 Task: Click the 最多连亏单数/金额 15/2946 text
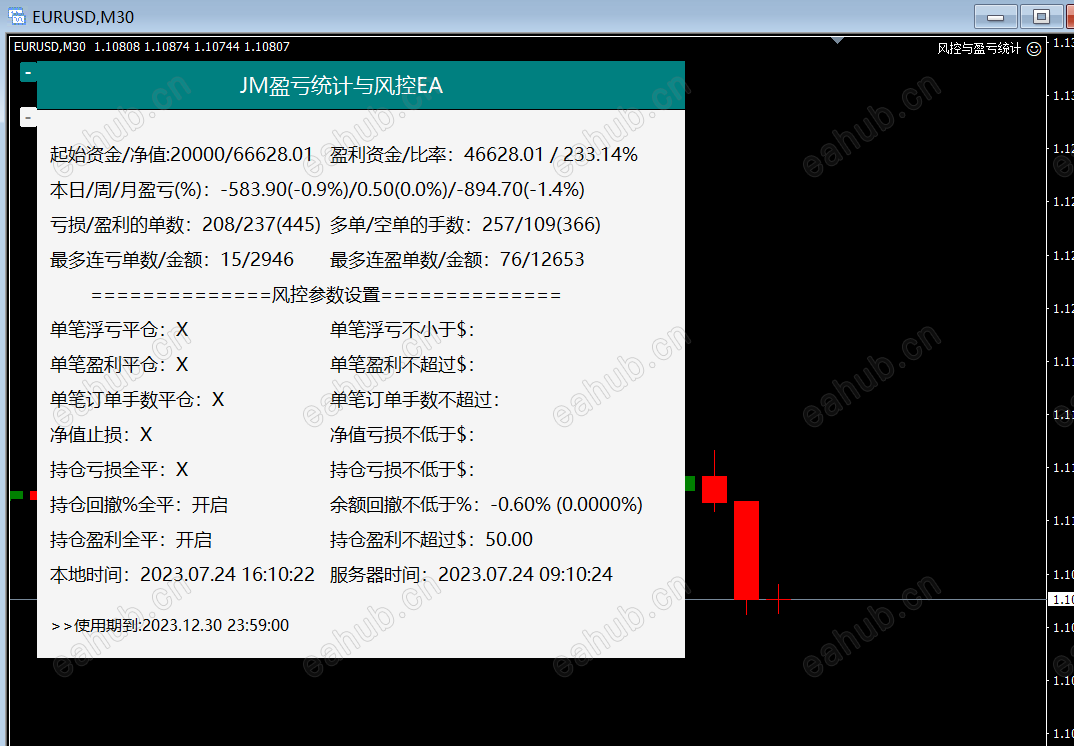coord(172,260)
